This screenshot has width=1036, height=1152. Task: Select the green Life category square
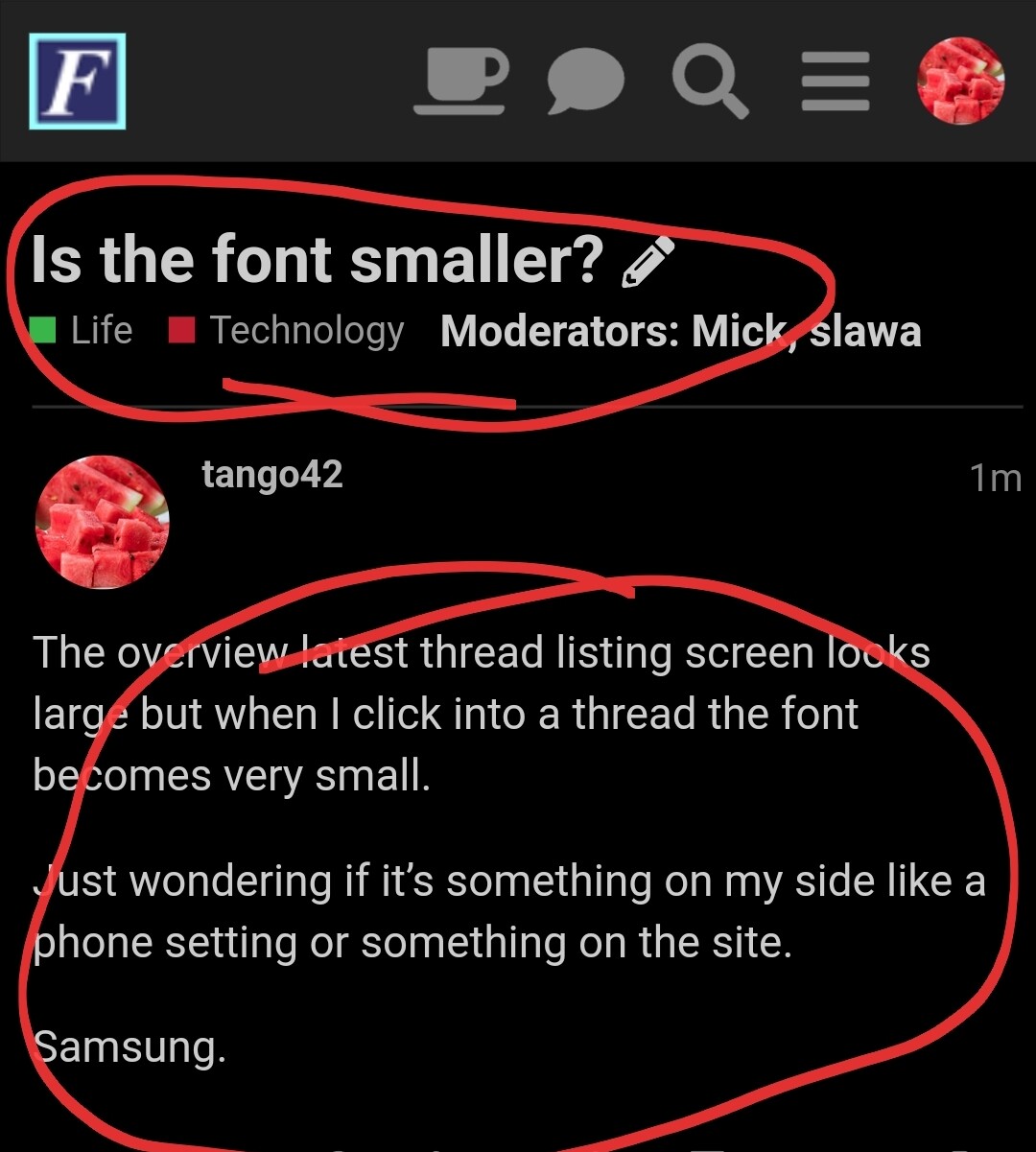click(43, 331)
